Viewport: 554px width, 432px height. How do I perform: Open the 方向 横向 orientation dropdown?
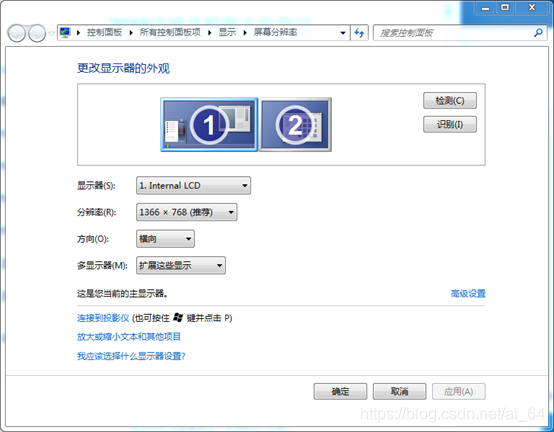tap(165, 239)
